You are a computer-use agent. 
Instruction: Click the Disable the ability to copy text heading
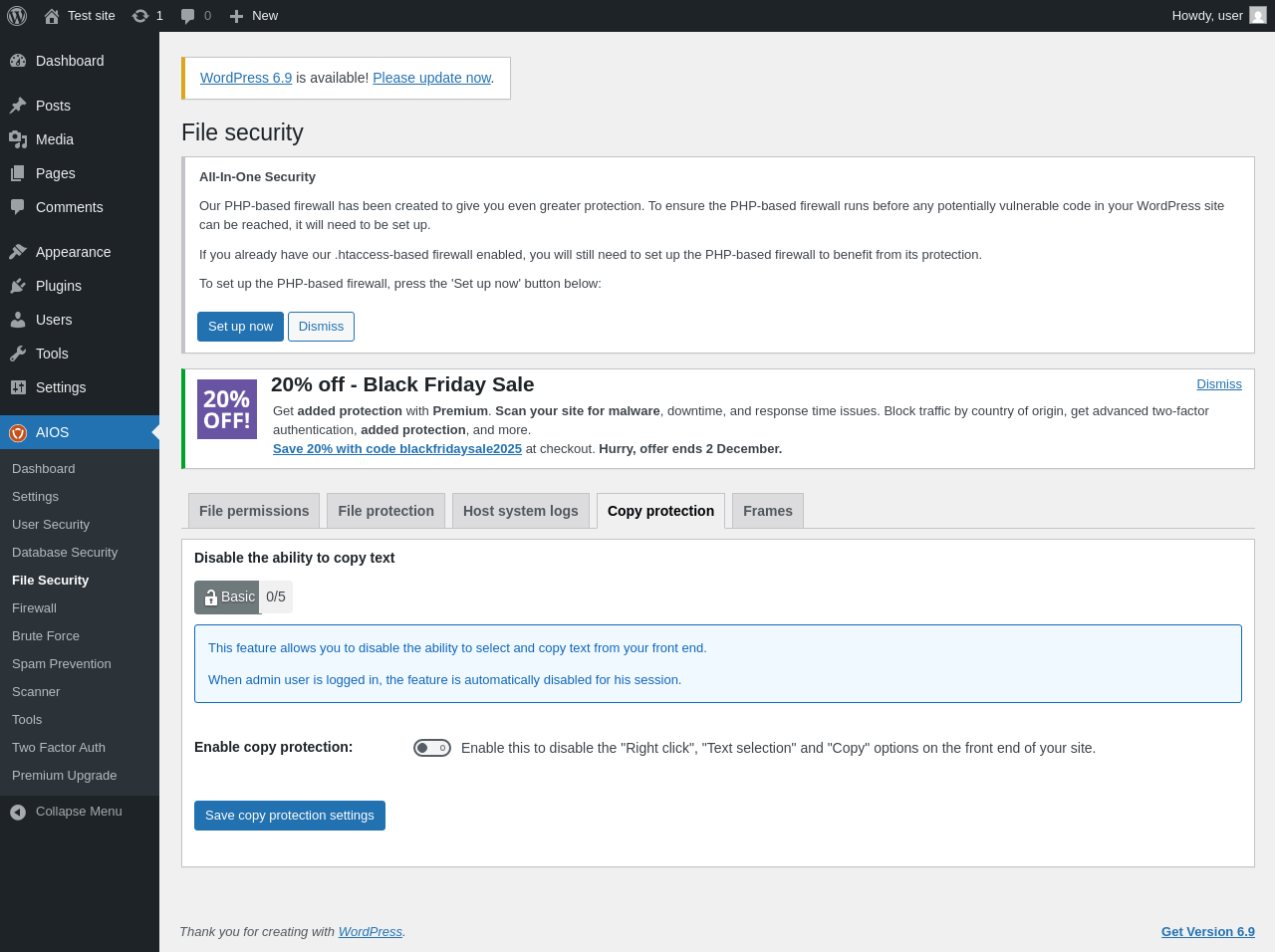[295, 558]
